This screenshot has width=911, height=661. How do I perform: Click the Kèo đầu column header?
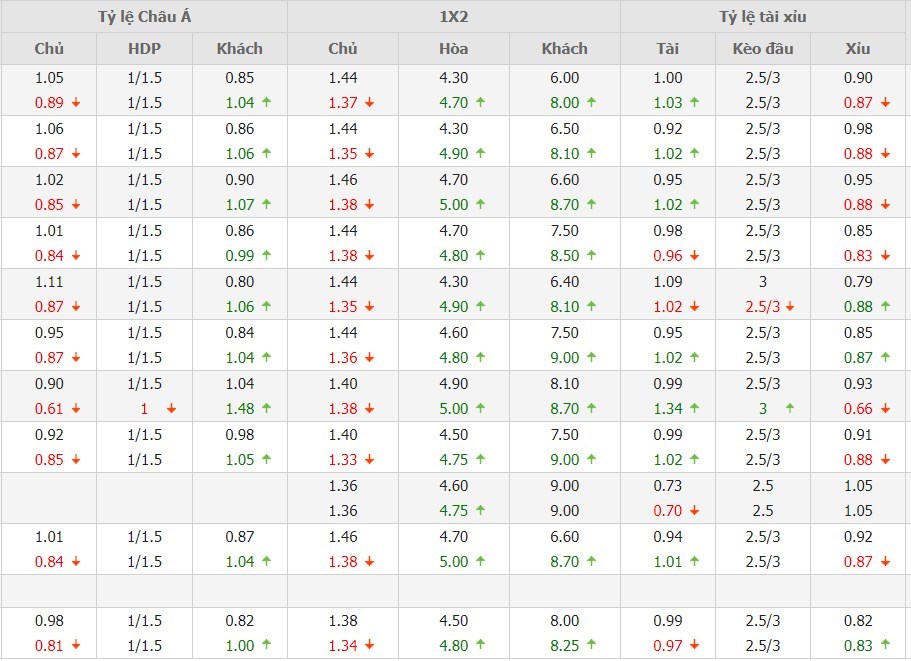point(763,48)
